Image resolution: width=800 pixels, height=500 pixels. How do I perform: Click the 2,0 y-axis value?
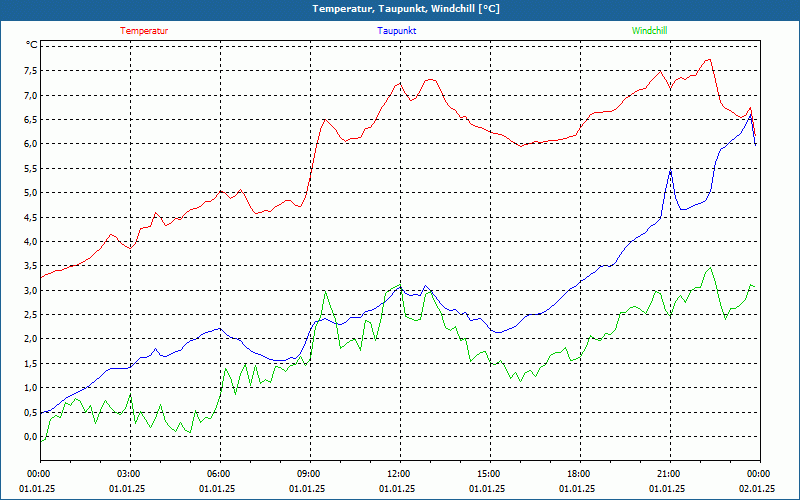click(x=32, y=339)
